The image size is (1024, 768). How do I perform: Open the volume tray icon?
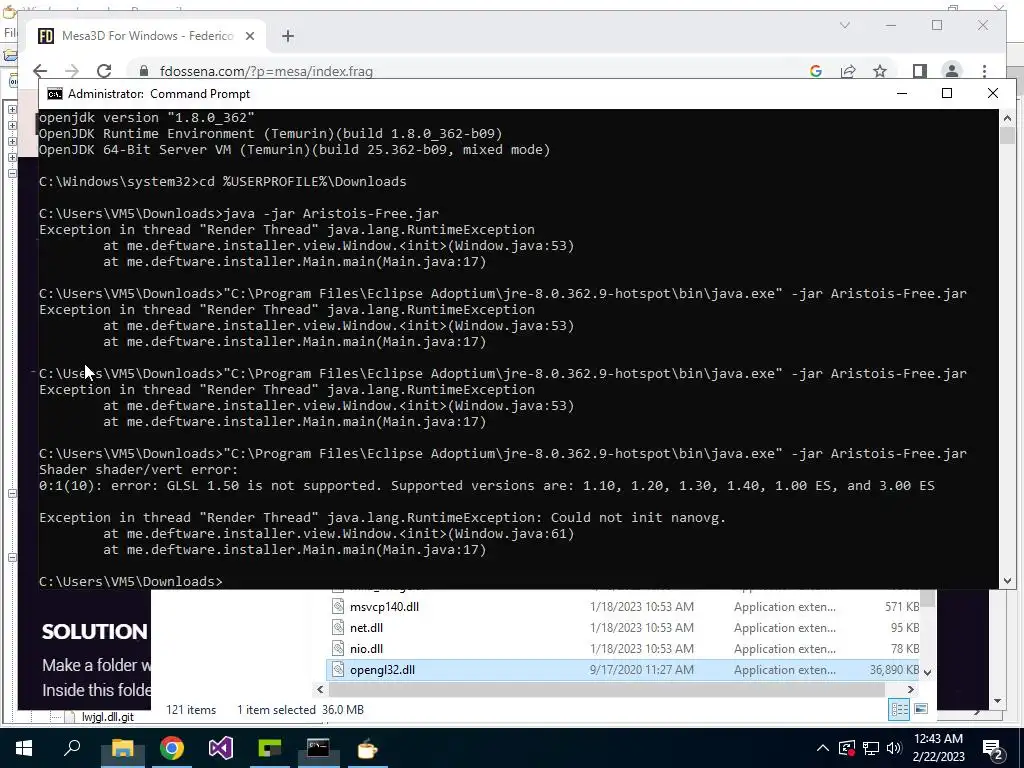point(894,748)
